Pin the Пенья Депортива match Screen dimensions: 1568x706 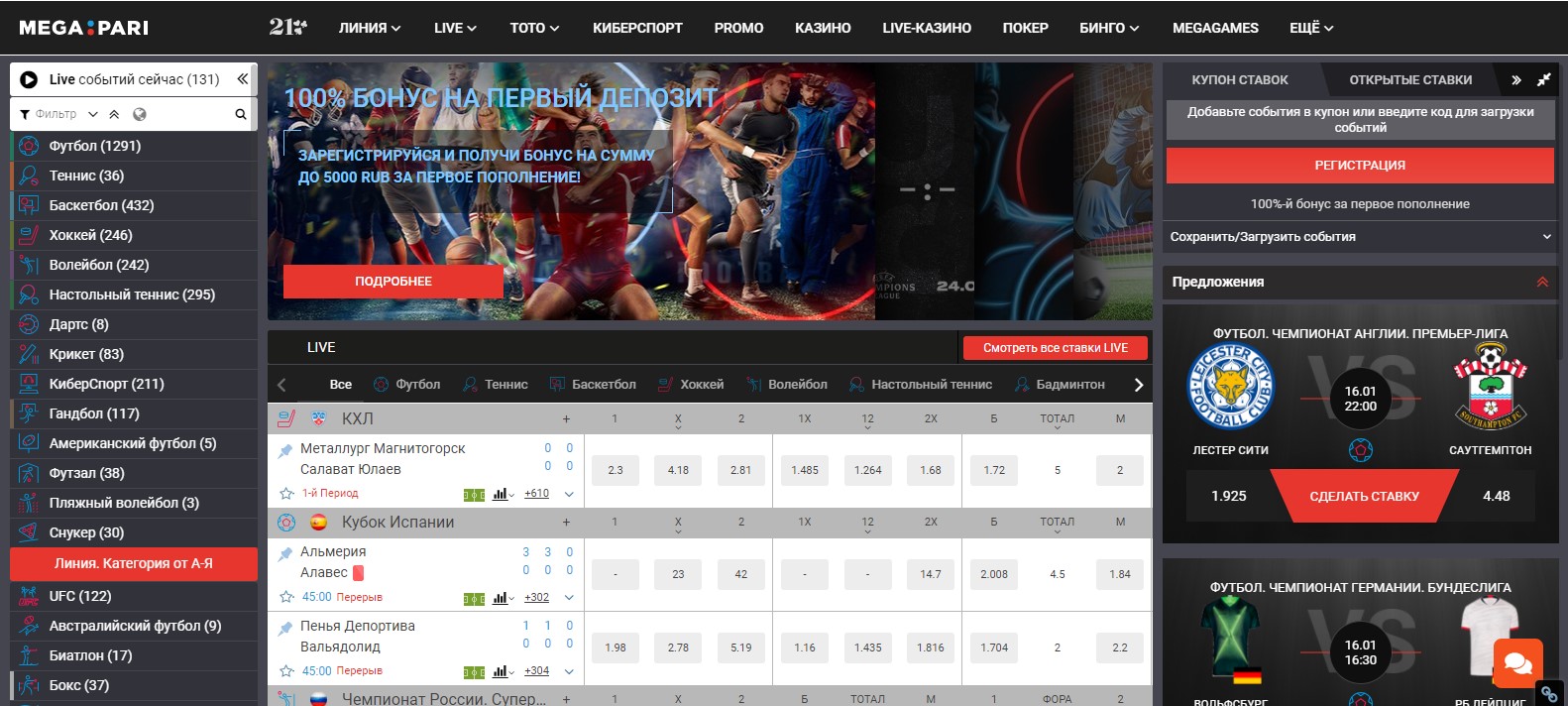click(285, 628)
